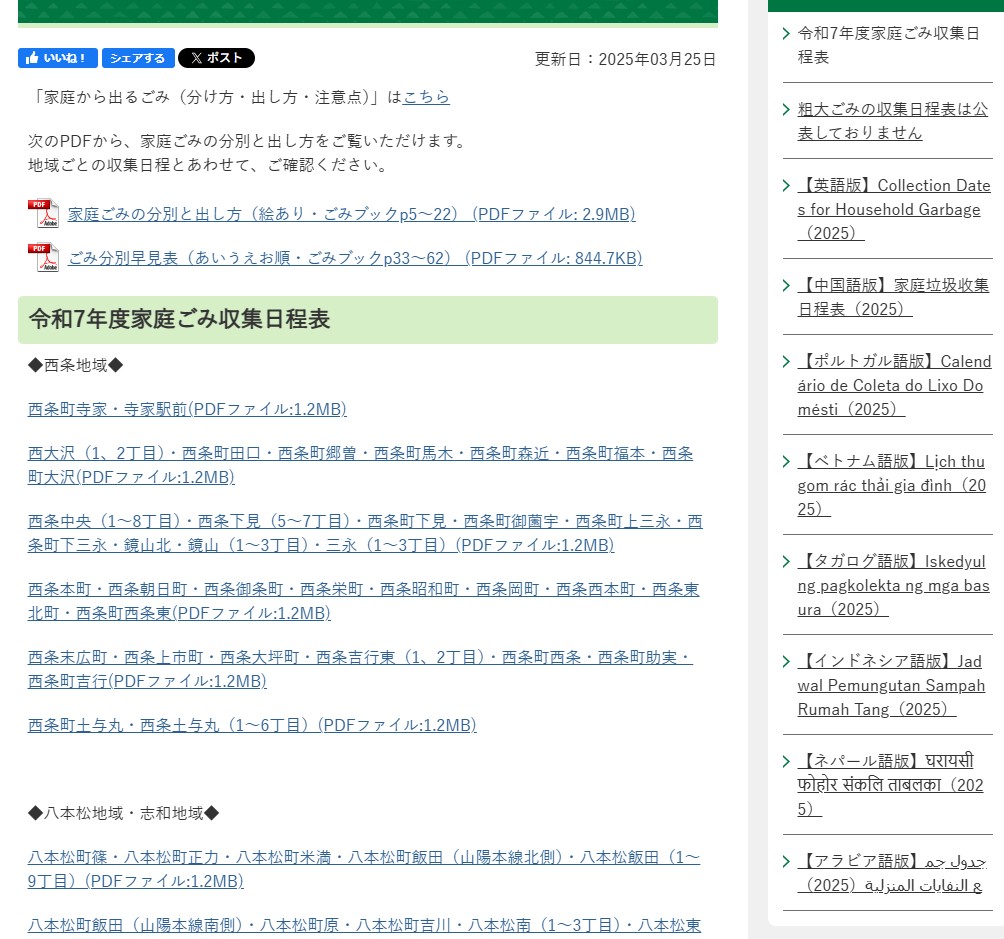1004x939 pixels.
Task: Click the arrow beside 粗大ごみの収集日程表 entry
Action: [787, 109]
